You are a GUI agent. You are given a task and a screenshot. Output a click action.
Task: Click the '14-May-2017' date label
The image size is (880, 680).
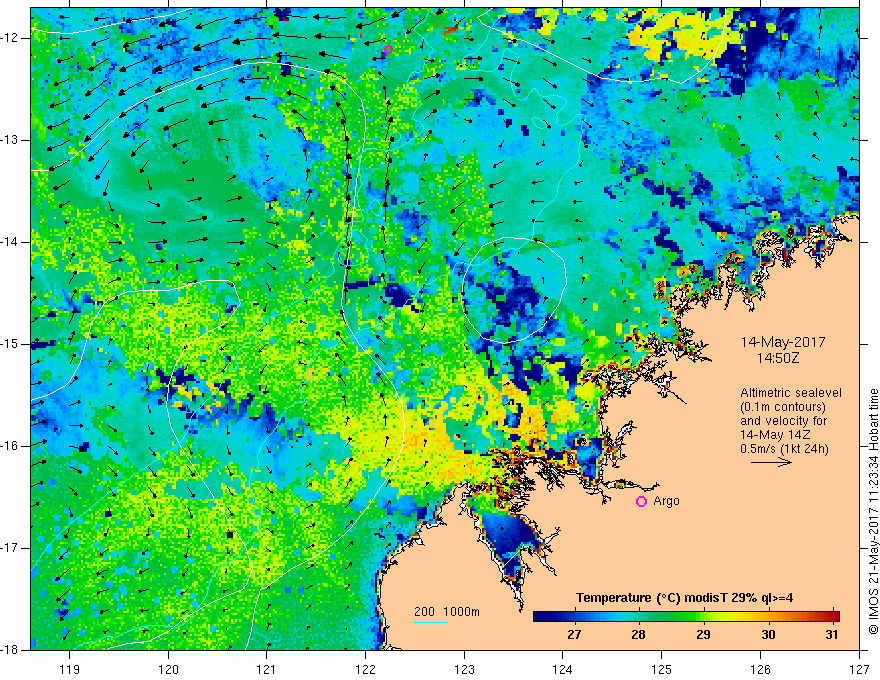(x=782, y=342)
